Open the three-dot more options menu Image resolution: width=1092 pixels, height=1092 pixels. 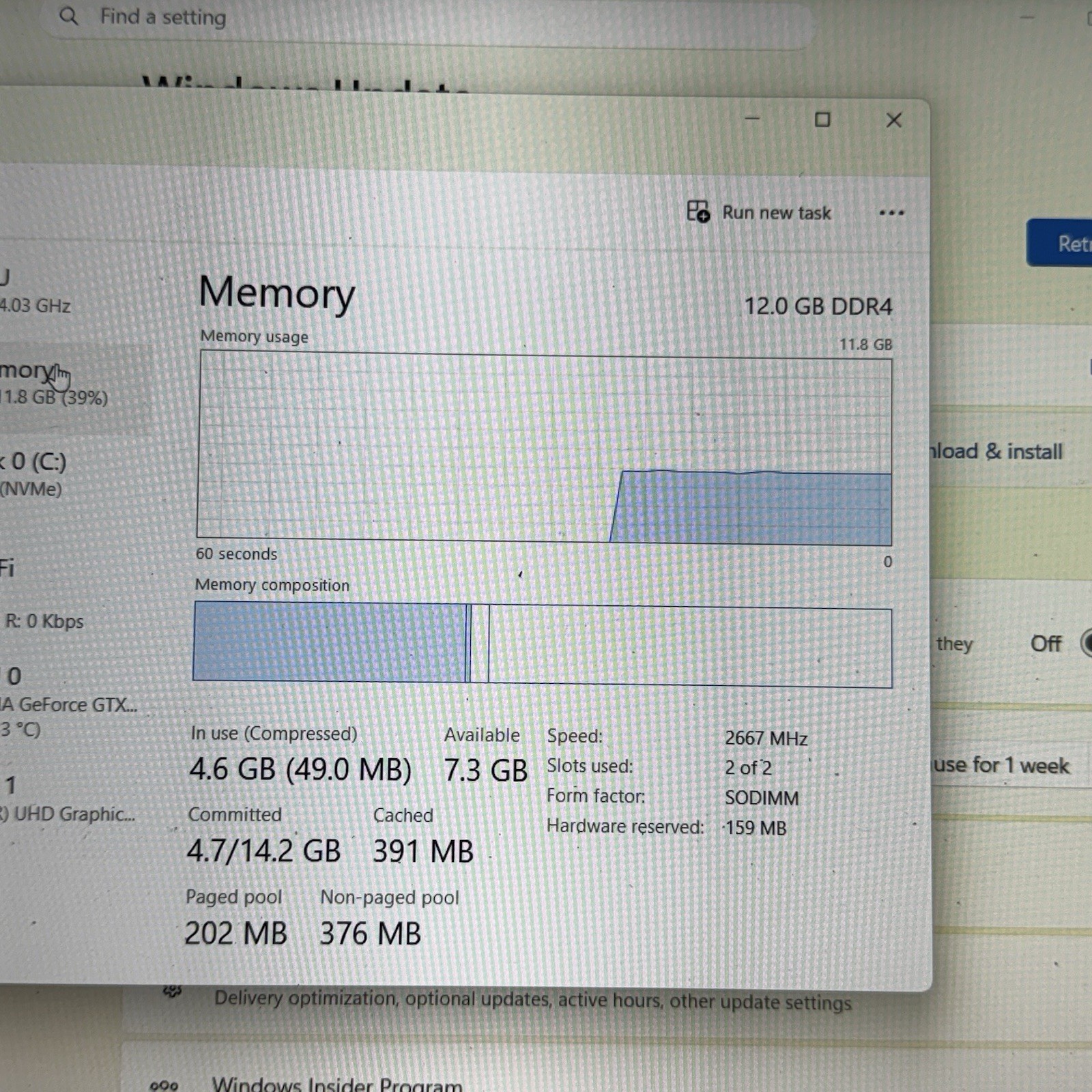(x=891, y=213)
